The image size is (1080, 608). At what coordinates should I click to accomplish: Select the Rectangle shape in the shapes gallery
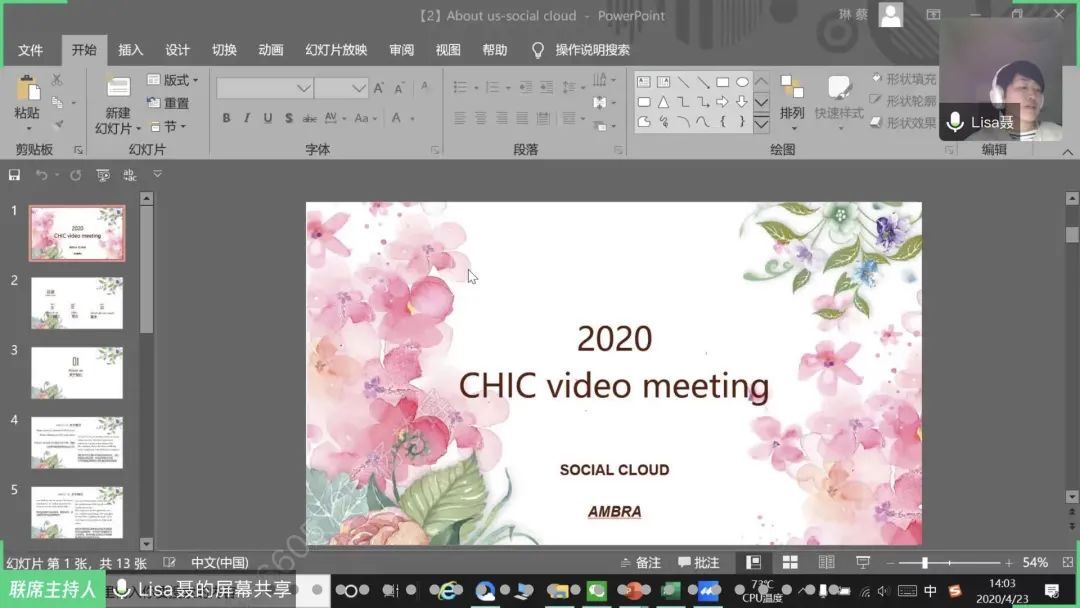722,83
